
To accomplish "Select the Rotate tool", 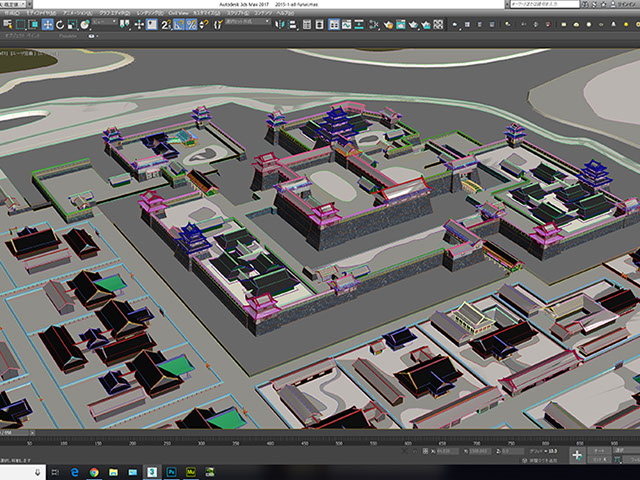I will coord(62,23).
